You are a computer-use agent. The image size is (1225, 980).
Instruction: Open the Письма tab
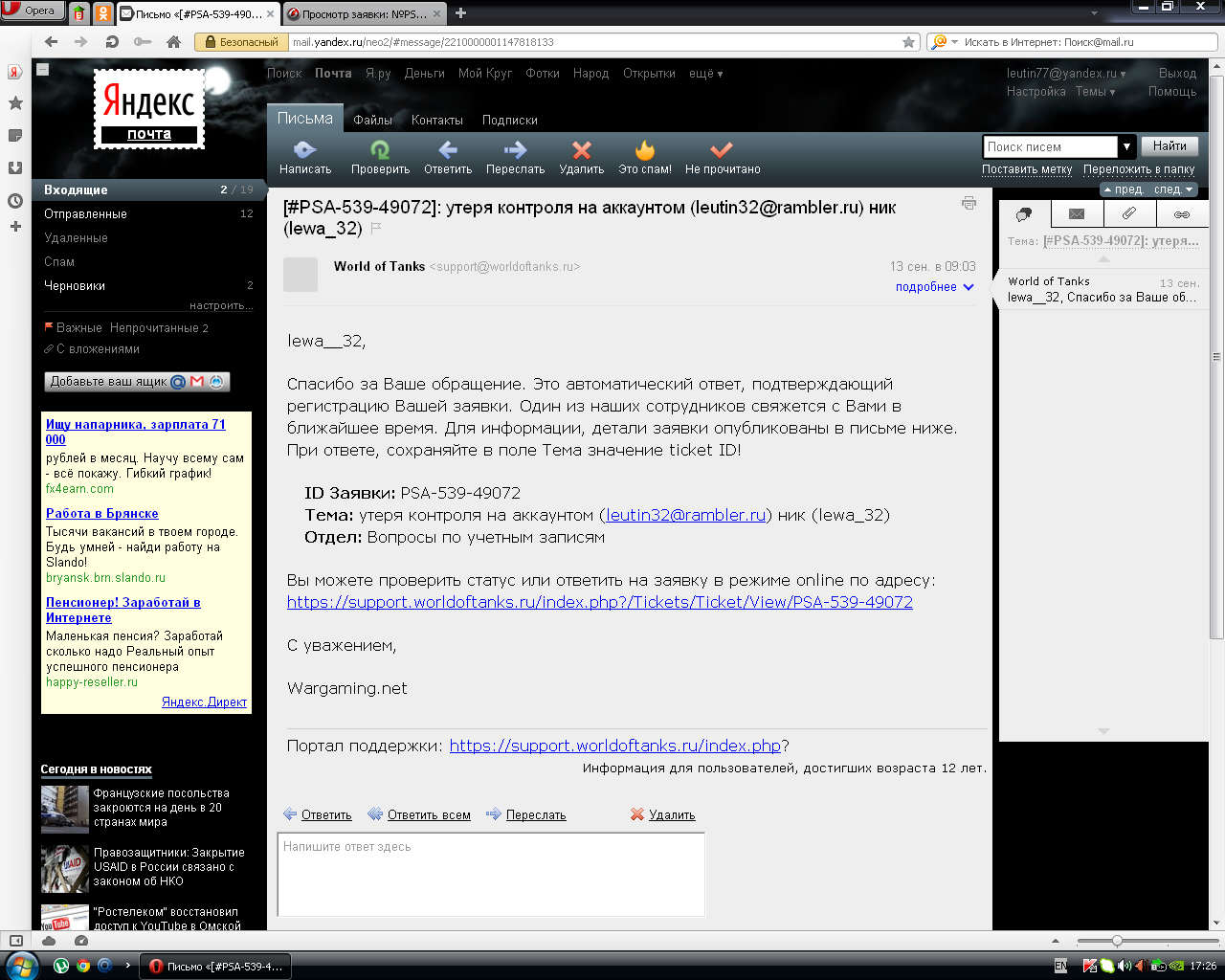pyautogui.click(x=304, y=119)
